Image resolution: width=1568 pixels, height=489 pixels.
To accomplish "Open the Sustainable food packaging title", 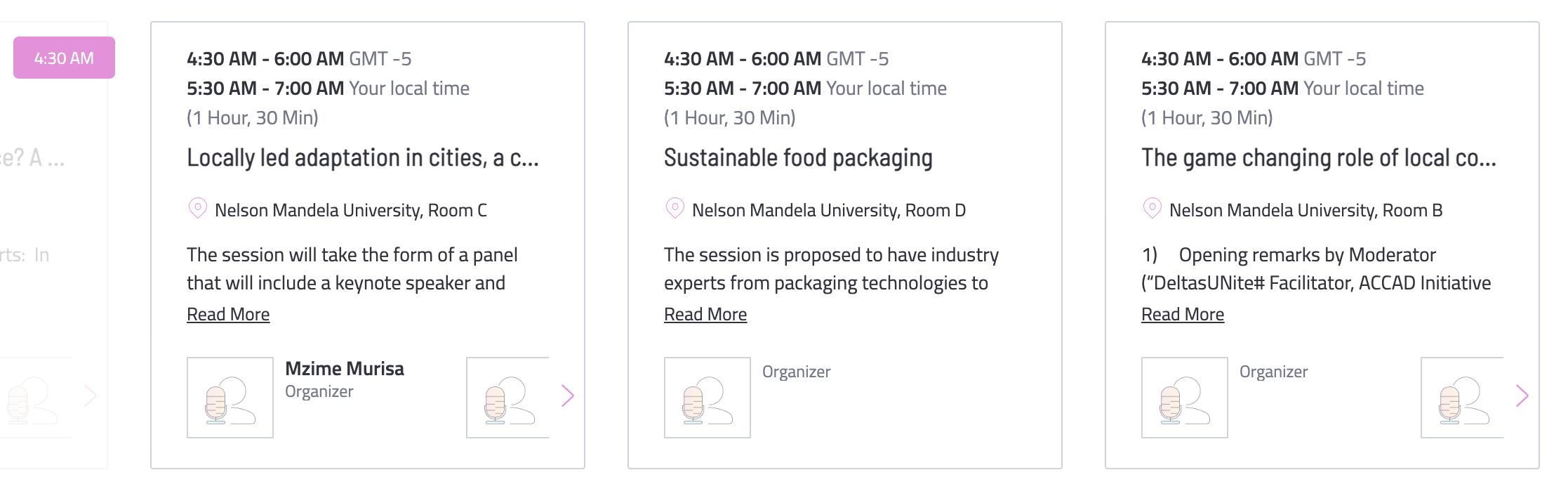I will click(x=798, y=158).
